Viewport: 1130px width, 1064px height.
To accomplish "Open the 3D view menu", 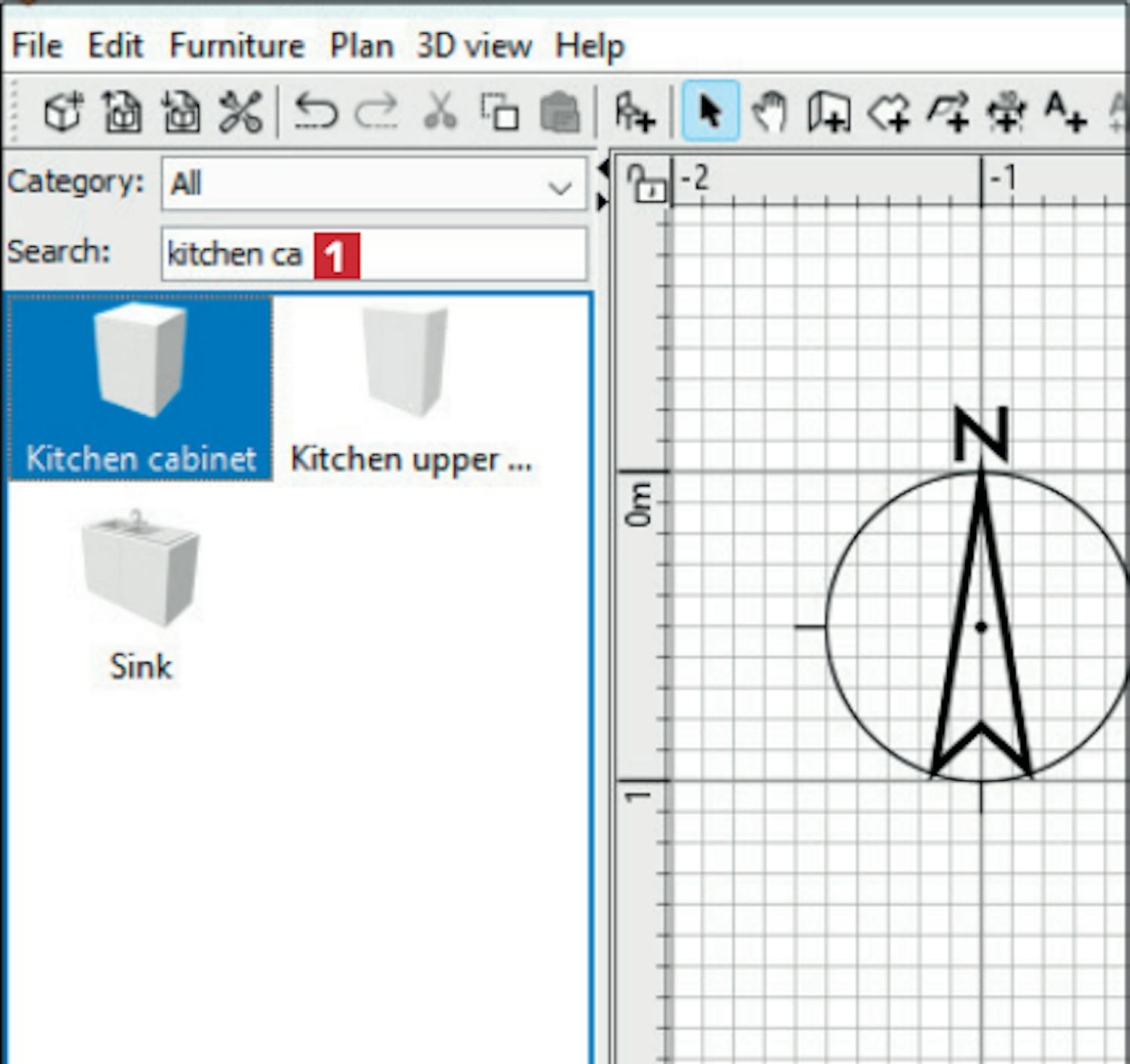I will [x=474, y=46].
